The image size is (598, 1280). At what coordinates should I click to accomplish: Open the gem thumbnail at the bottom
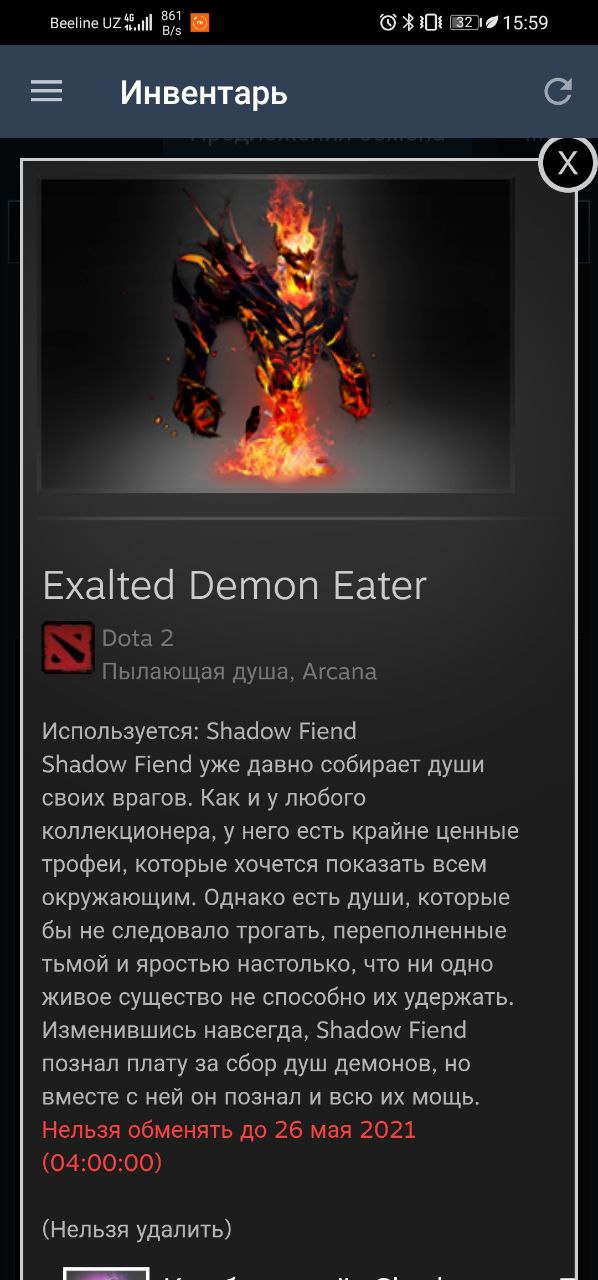pyautogui.click(x=106, y=1273)
